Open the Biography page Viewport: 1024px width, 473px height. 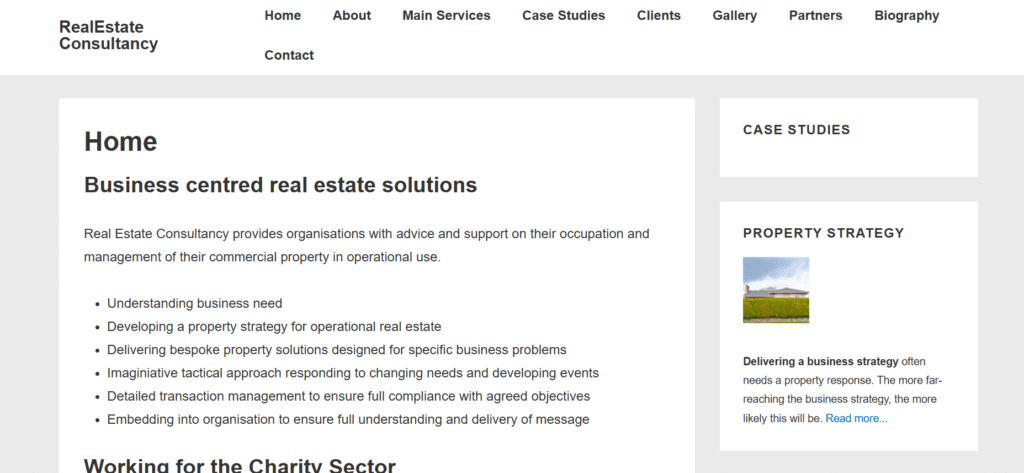tap(906, 15)
